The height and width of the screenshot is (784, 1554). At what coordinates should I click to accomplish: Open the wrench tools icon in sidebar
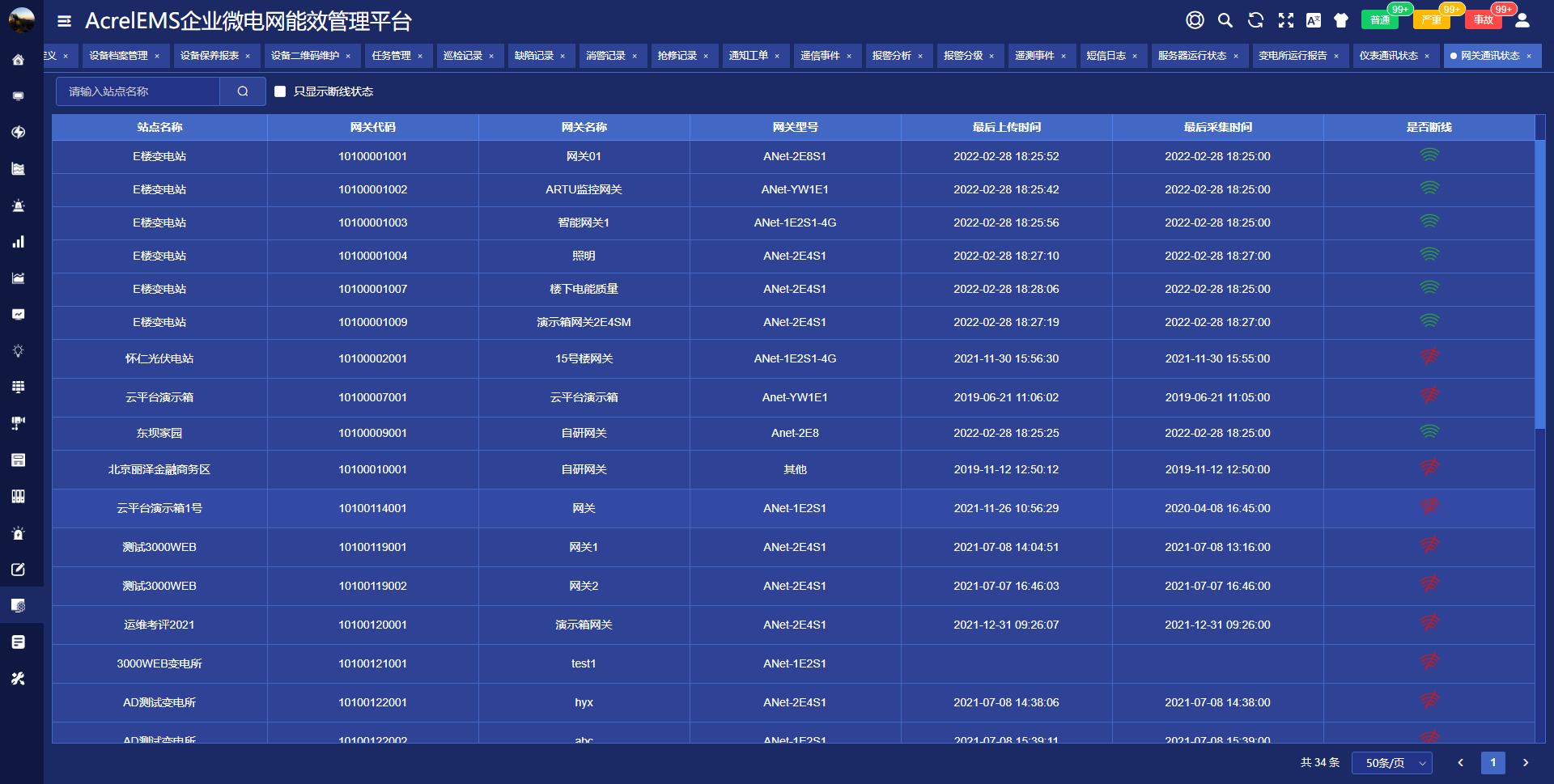pyautogui.click(x=18, y=679)
